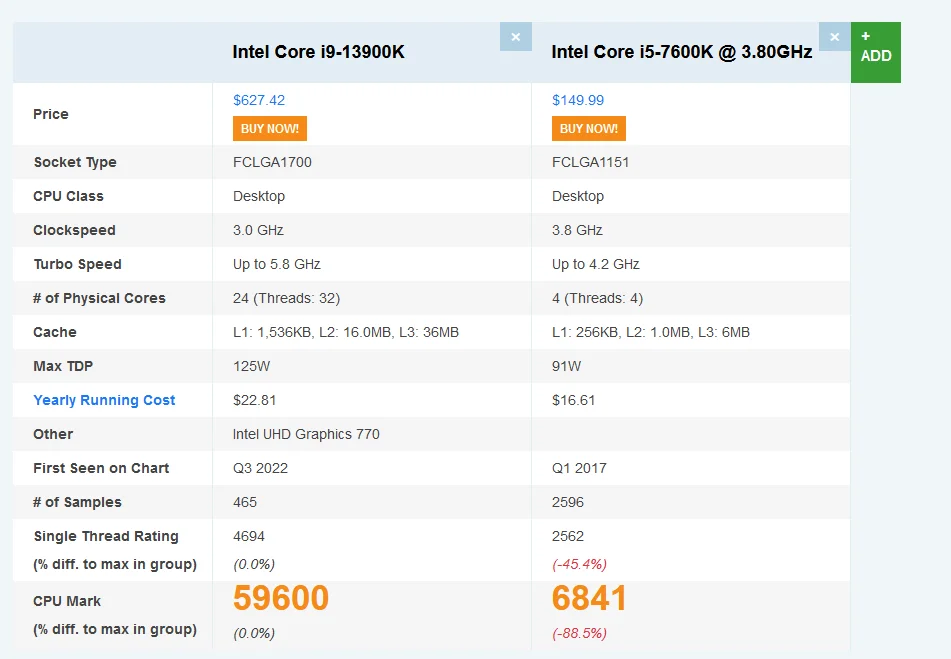The height and width of the screenshot is (659, 951).
Task: Click the 24 (Threads: 32) cores value
Action: point(286,298)
